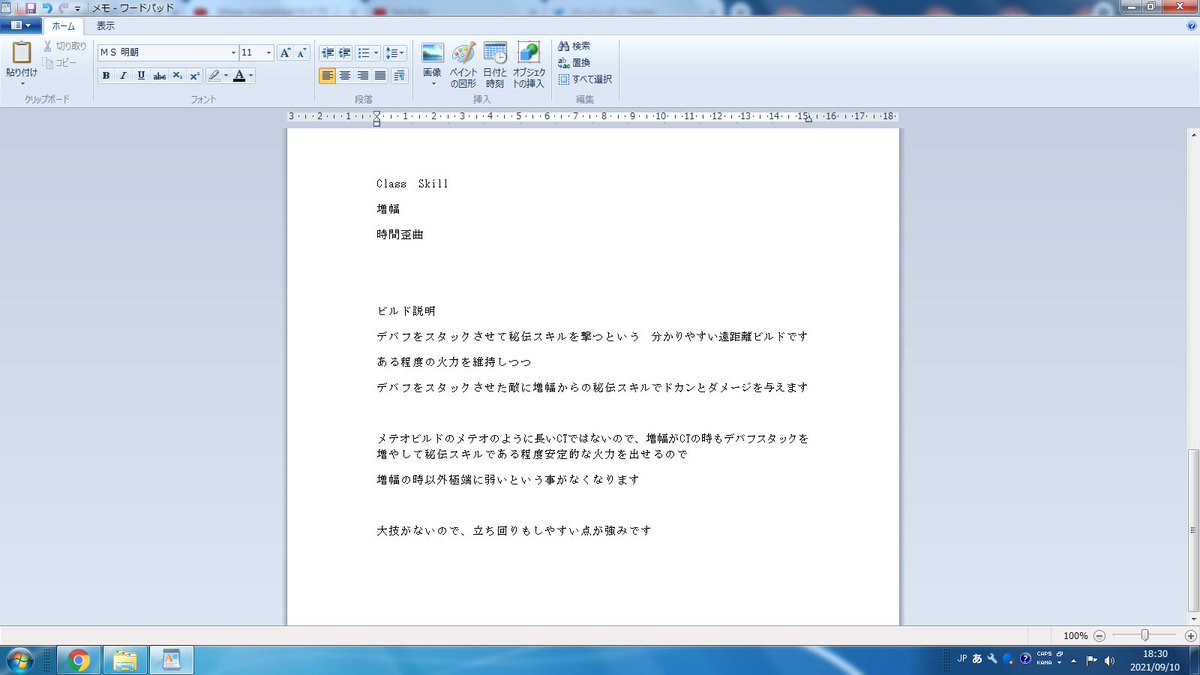
Task: Center the text
Action: [x=345, y=75]
